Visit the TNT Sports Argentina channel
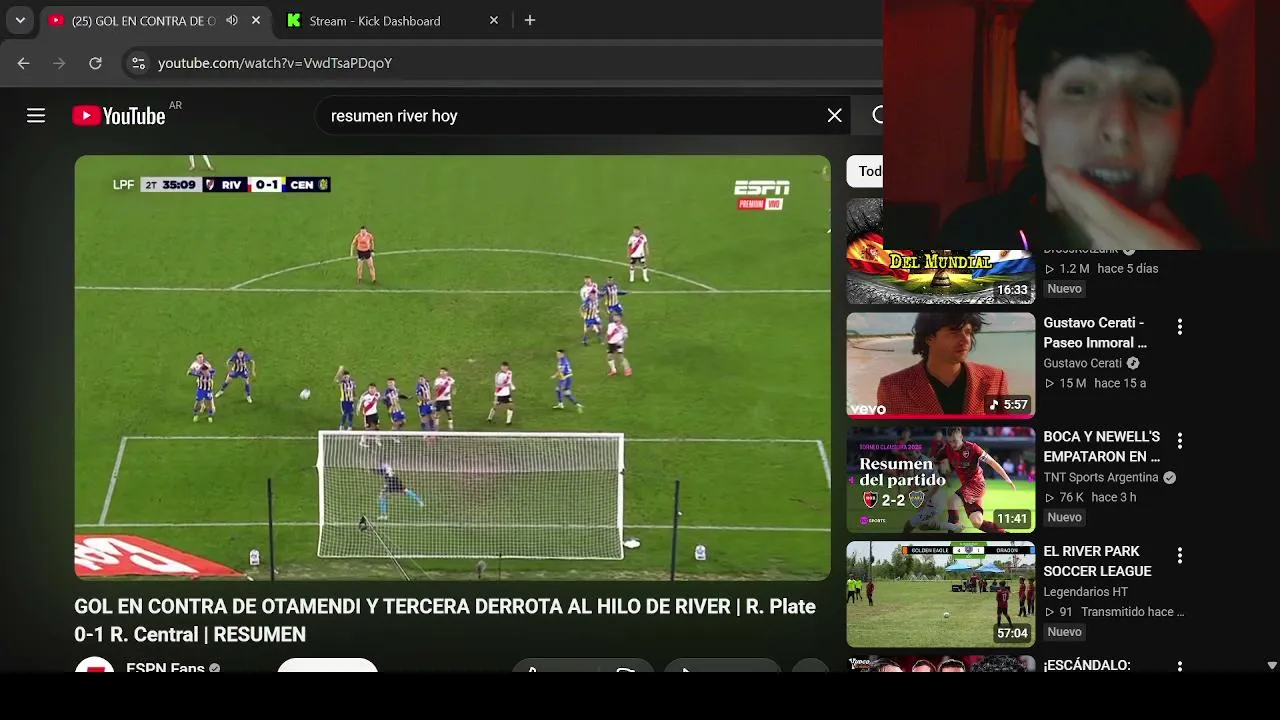 pyautogui.click(x=1101, y=477)
